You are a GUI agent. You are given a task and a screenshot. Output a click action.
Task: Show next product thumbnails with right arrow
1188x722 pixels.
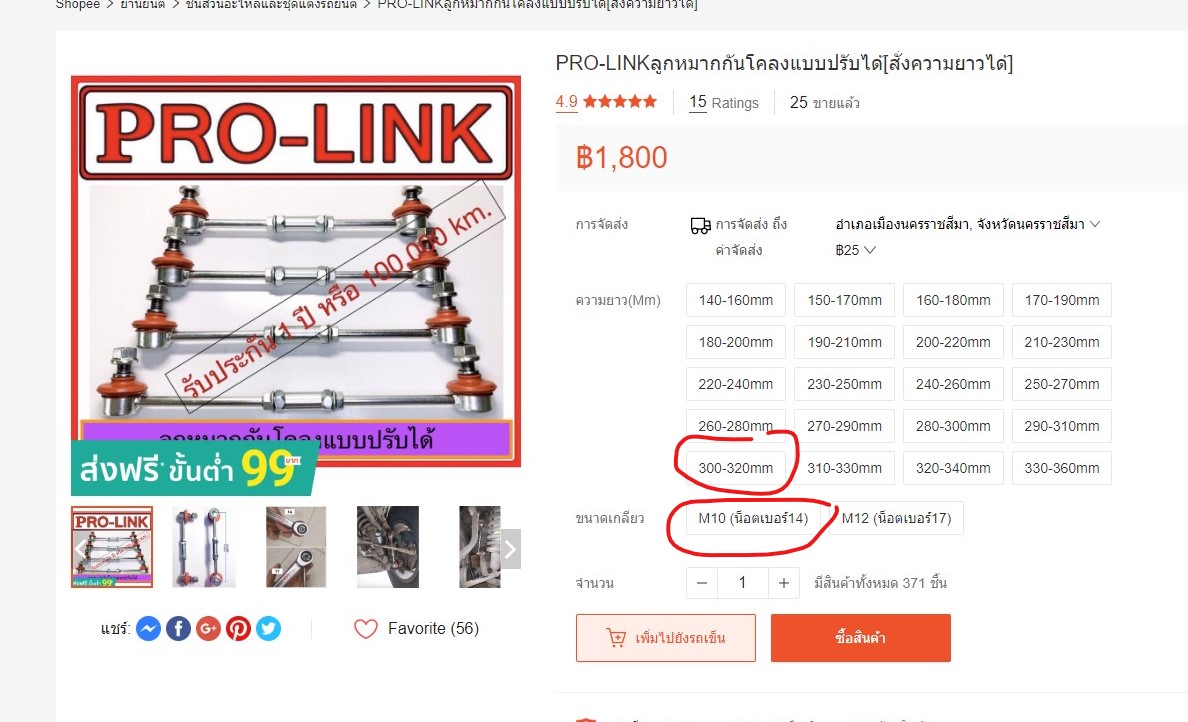pos(511,549)
